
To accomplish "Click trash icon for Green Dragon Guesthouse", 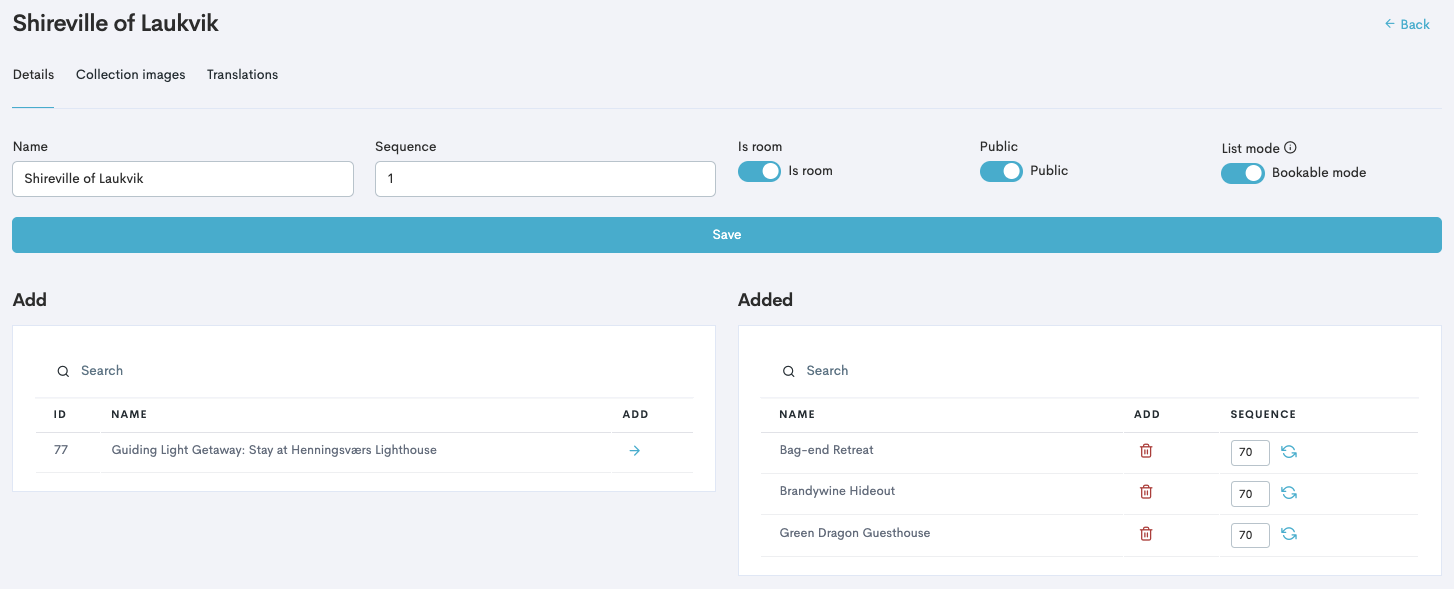I will pos(1146,534).
